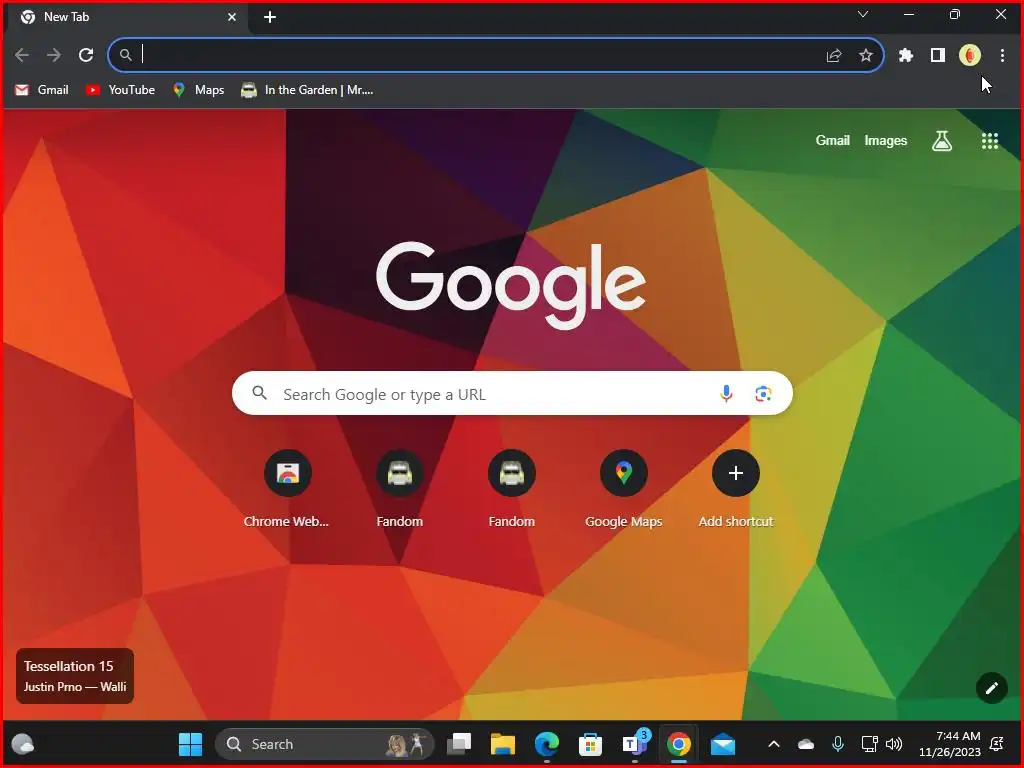Open Microsoft Teams on the taskbar

point(635,744)
